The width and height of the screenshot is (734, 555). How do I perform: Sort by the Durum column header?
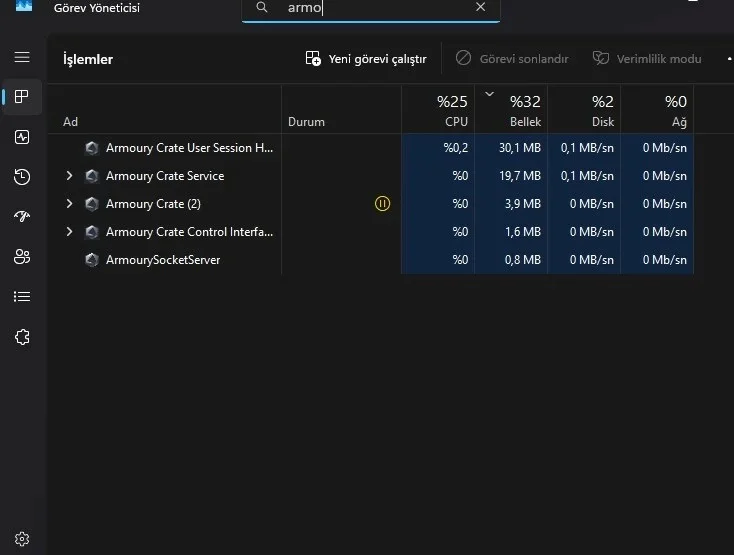click(341, 109)
